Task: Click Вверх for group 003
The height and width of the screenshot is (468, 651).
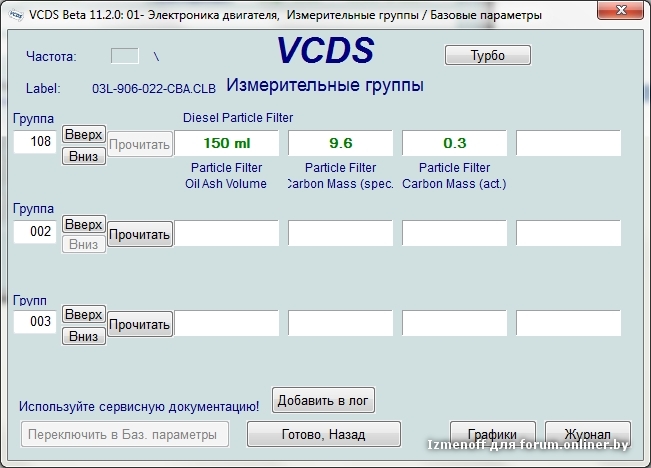Action: pyautogui.click(x=84, y=314)
